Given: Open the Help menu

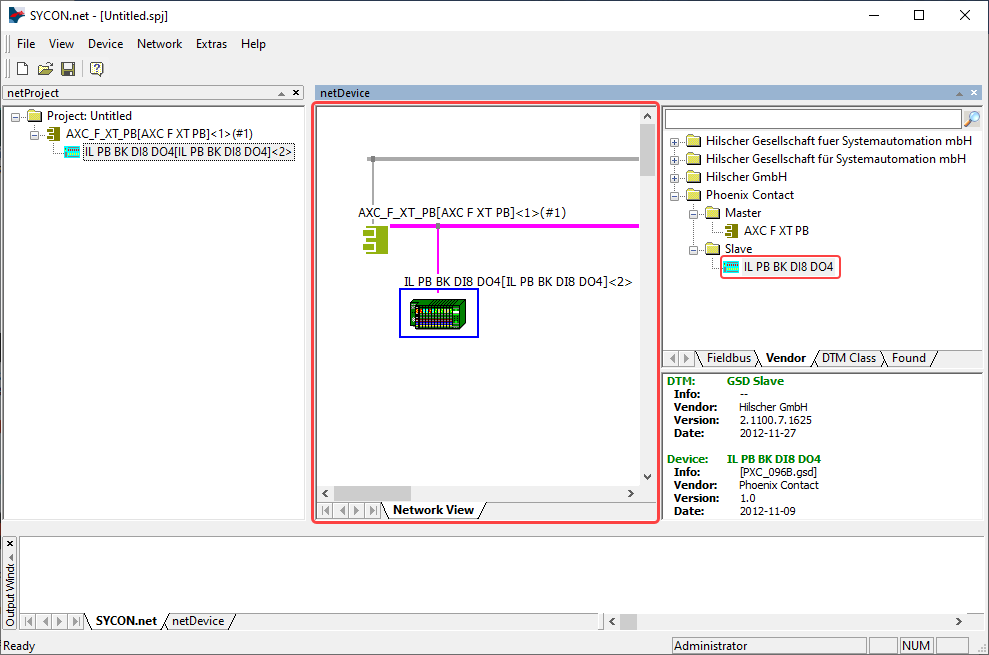Looking at the screenshot, I should tap(253, 44).
